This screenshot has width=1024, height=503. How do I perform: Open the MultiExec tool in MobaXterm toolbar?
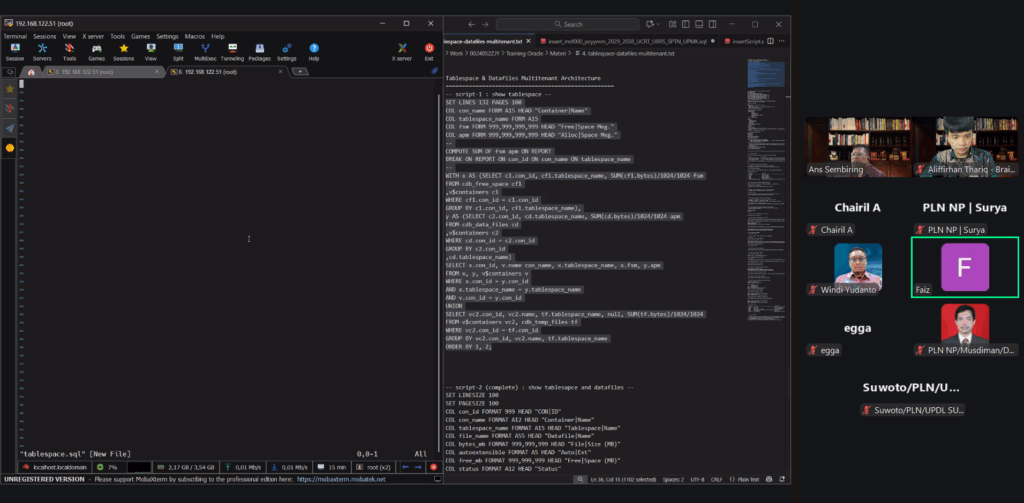click(205, 51)
